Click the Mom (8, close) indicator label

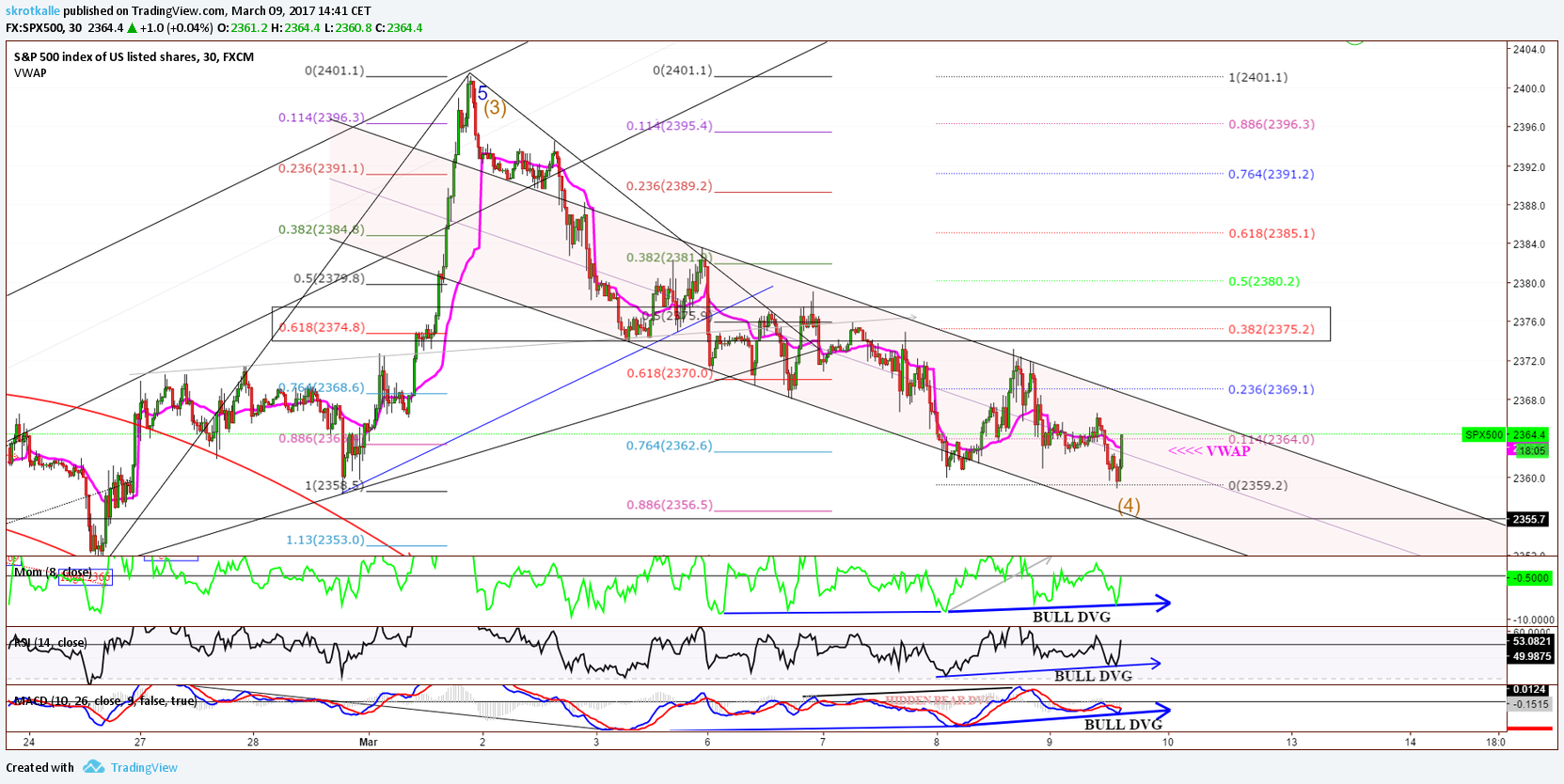pyautogui.click(x=54, y=572)
